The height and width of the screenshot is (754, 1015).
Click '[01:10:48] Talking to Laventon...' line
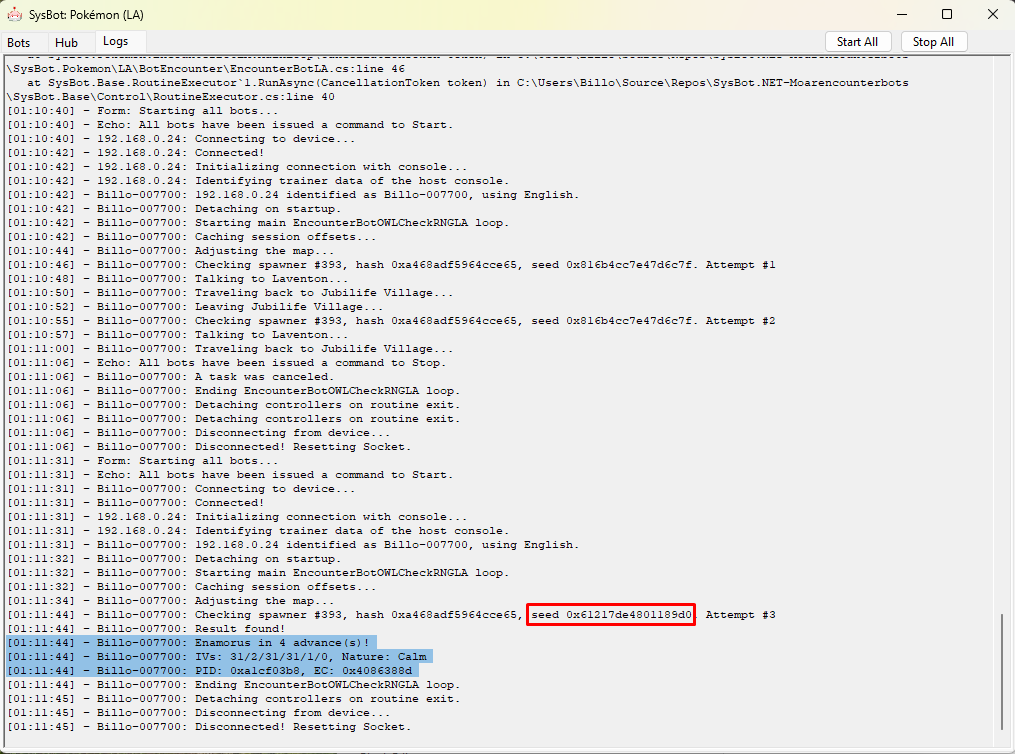[x=178, y=279]
